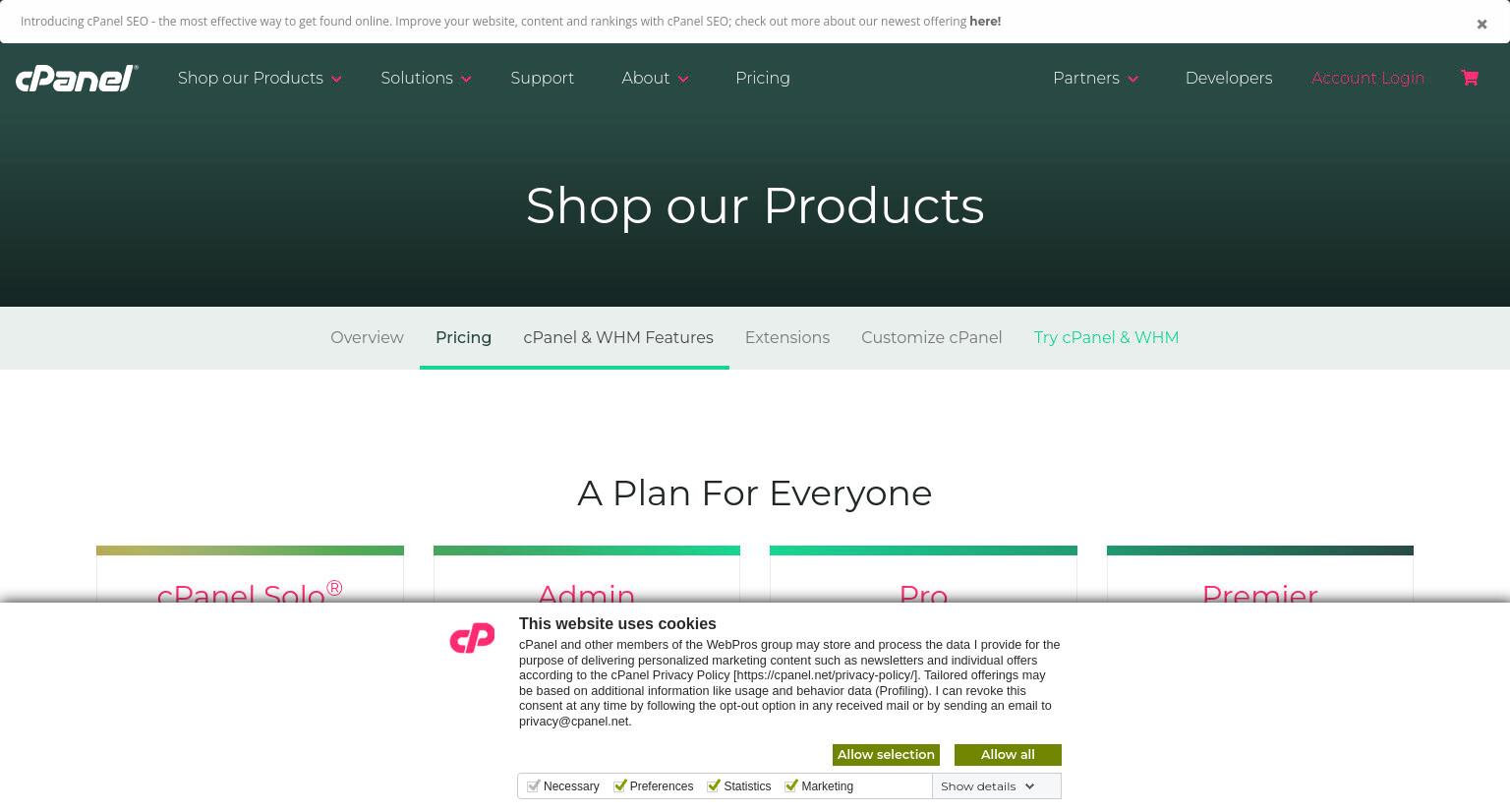The height and width of the screenshot is (812, 1510).
Task: Toggle the Statistics cookie checkbox
Action: pyautogui.click(x=714, y=785)
